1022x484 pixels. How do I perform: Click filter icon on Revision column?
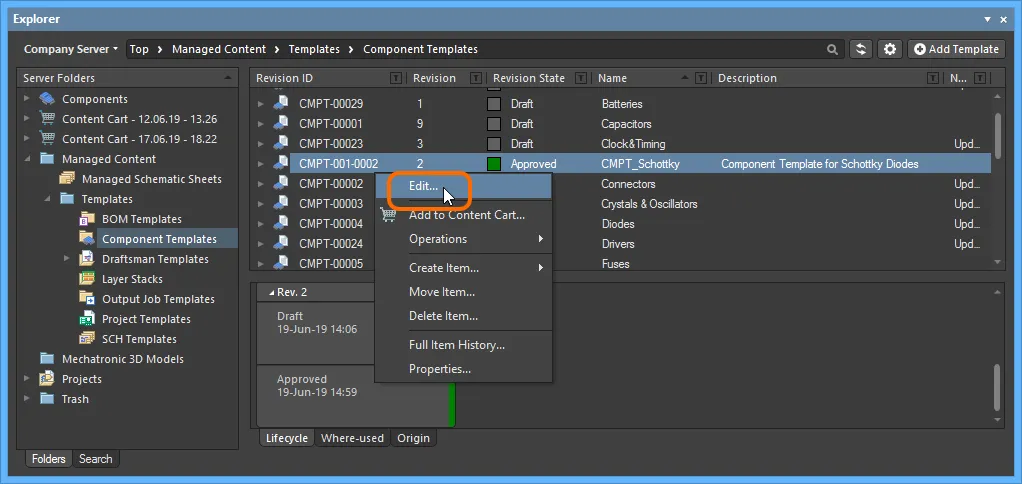tap(476, 78)
